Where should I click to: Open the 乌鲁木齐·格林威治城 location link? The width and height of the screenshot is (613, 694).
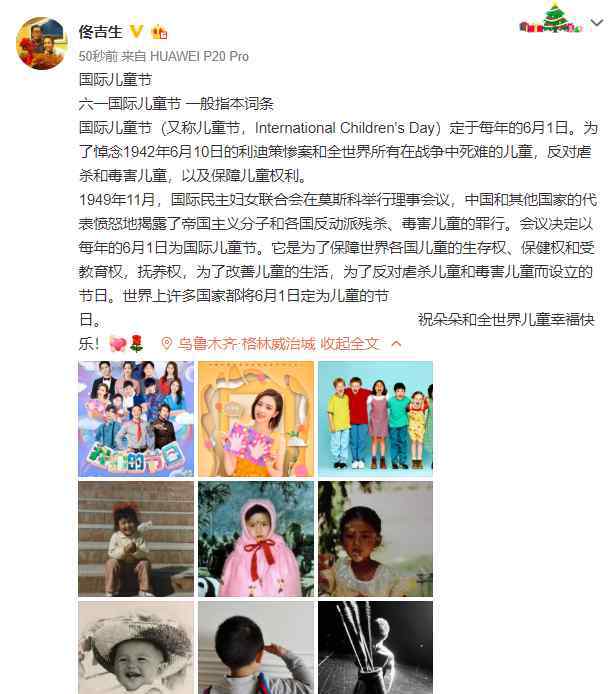pyautogui.click(x=247, y=344)
